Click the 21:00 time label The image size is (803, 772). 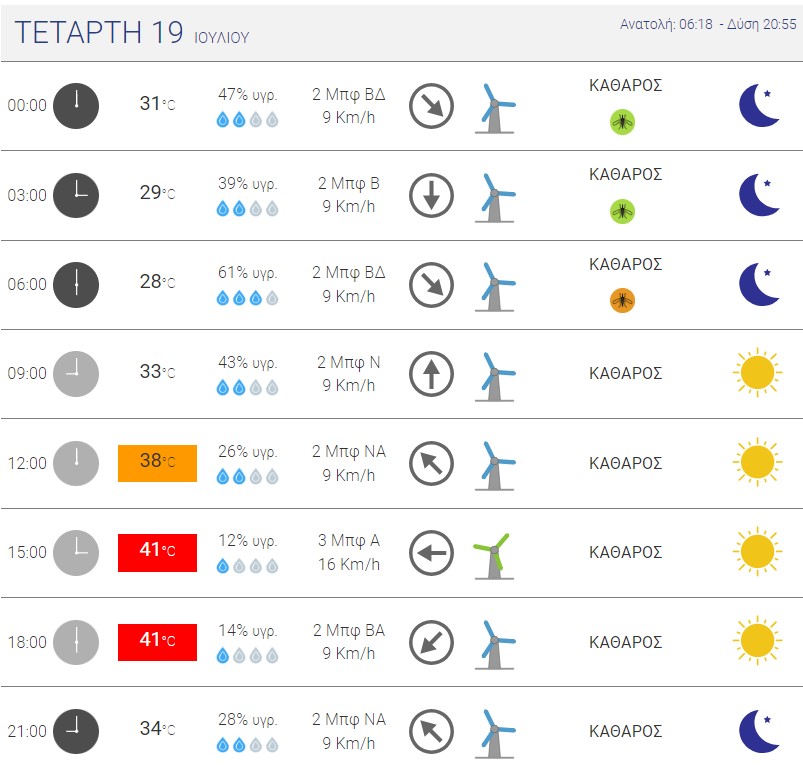[27, 731]
